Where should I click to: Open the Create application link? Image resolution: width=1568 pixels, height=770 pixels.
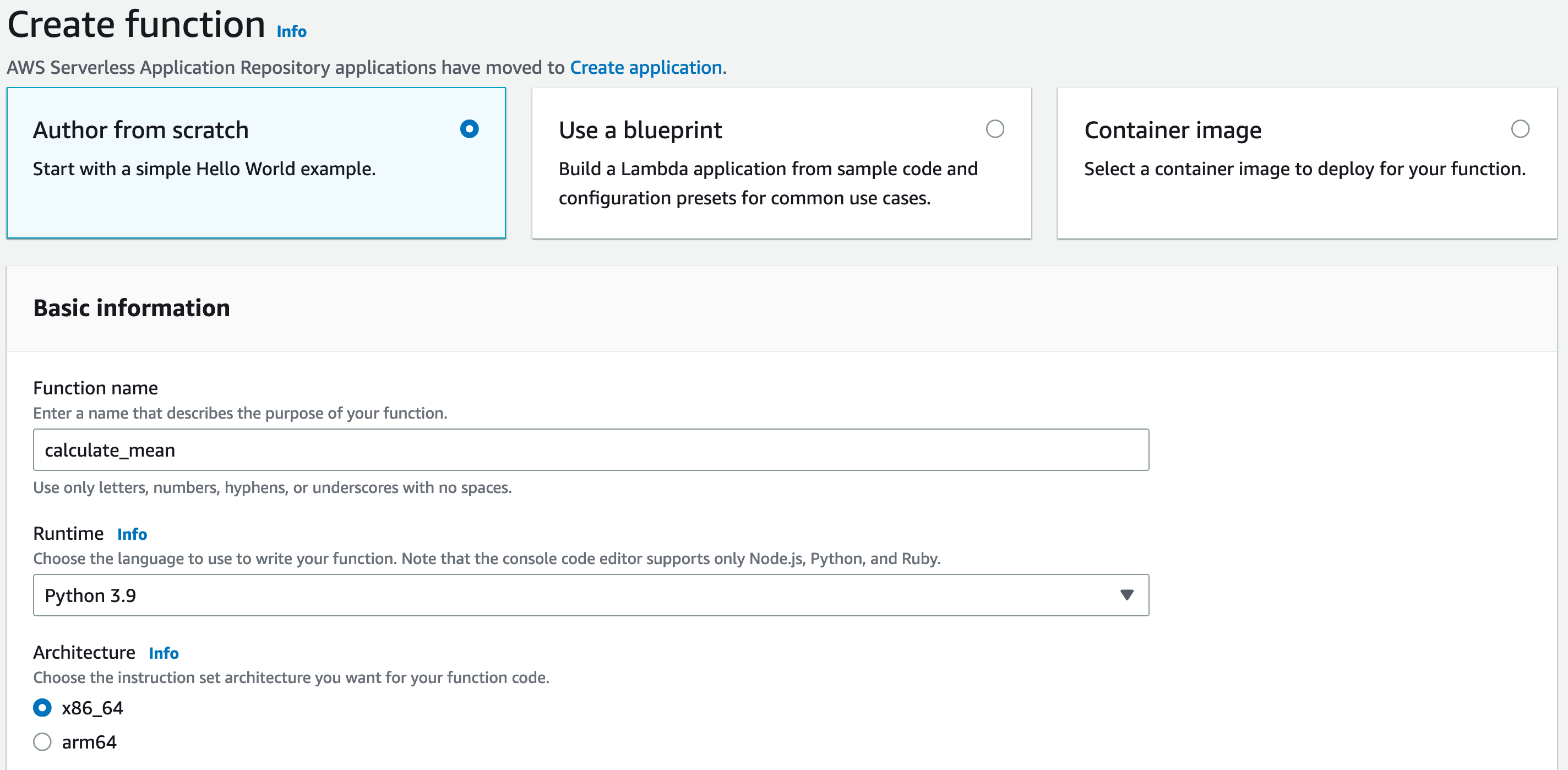pyautogui.click(x=646, y=68)
